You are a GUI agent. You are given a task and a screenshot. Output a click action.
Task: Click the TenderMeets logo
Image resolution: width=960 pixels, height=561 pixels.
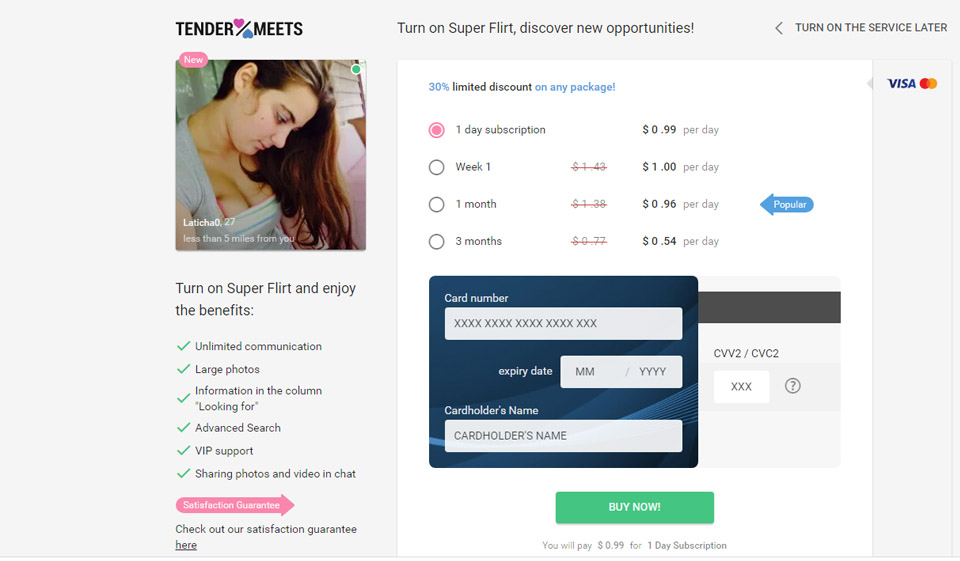tap(239, 29)
